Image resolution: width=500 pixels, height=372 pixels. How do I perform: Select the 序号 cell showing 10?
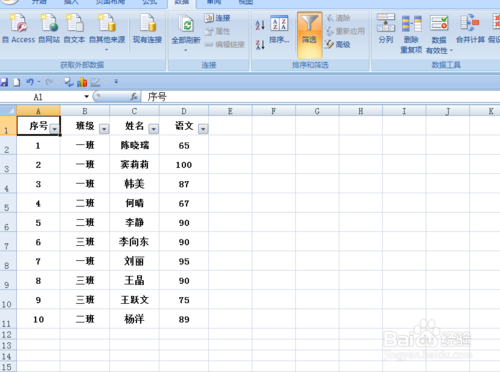pyautogui.click(x=38, y=319)
